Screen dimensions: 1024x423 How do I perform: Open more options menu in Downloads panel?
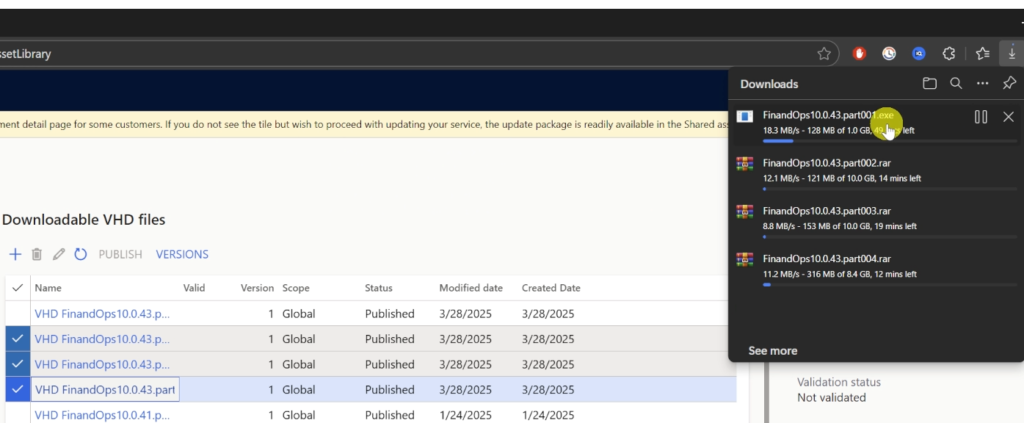[x=983, y=84]
